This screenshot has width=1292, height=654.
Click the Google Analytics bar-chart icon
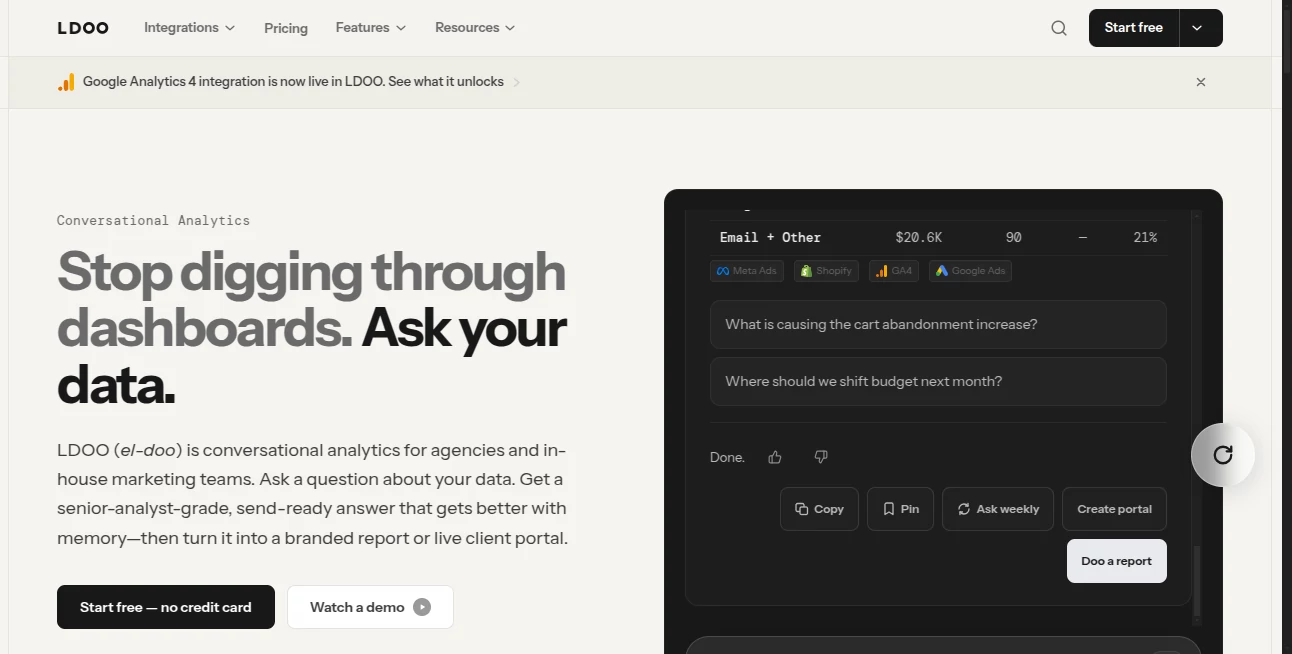pos(66,82)
